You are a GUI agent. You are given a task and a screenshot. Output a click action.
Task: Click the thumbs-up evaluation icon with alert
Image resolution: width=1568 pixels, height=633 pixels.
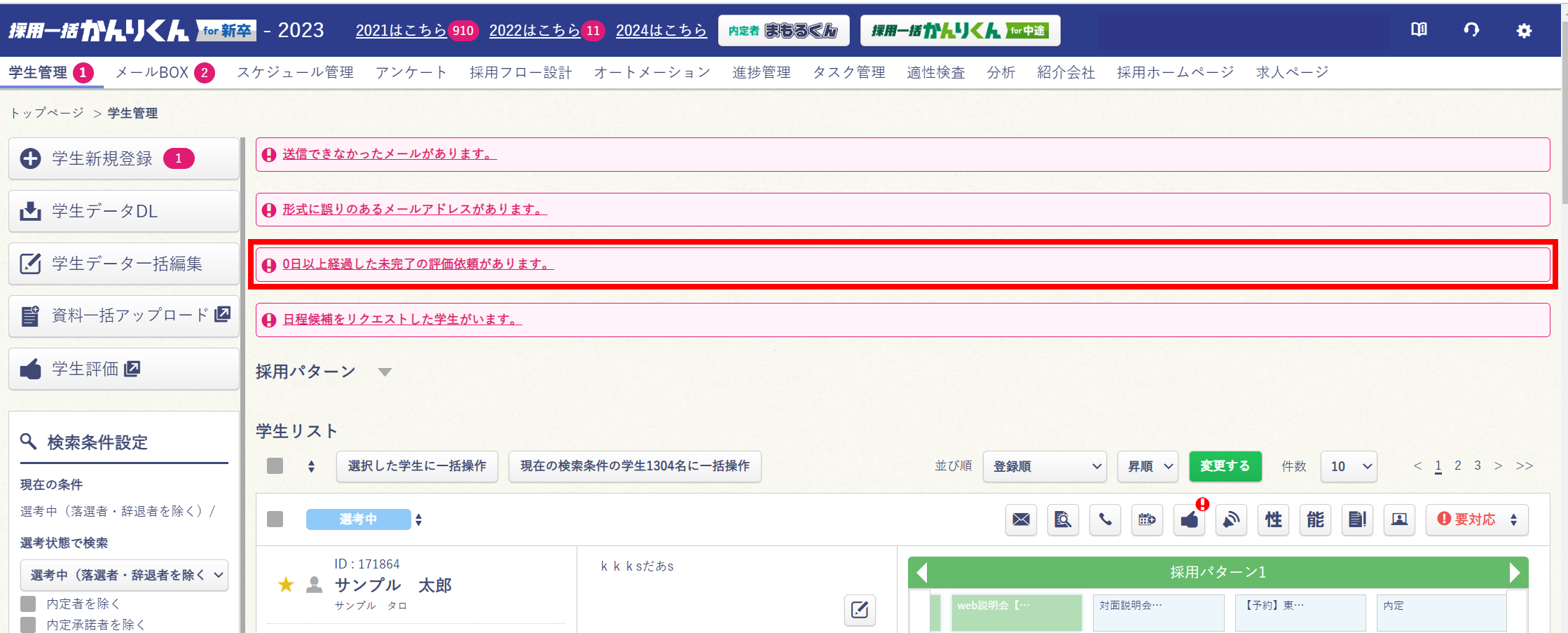[x=1189, y=519]
